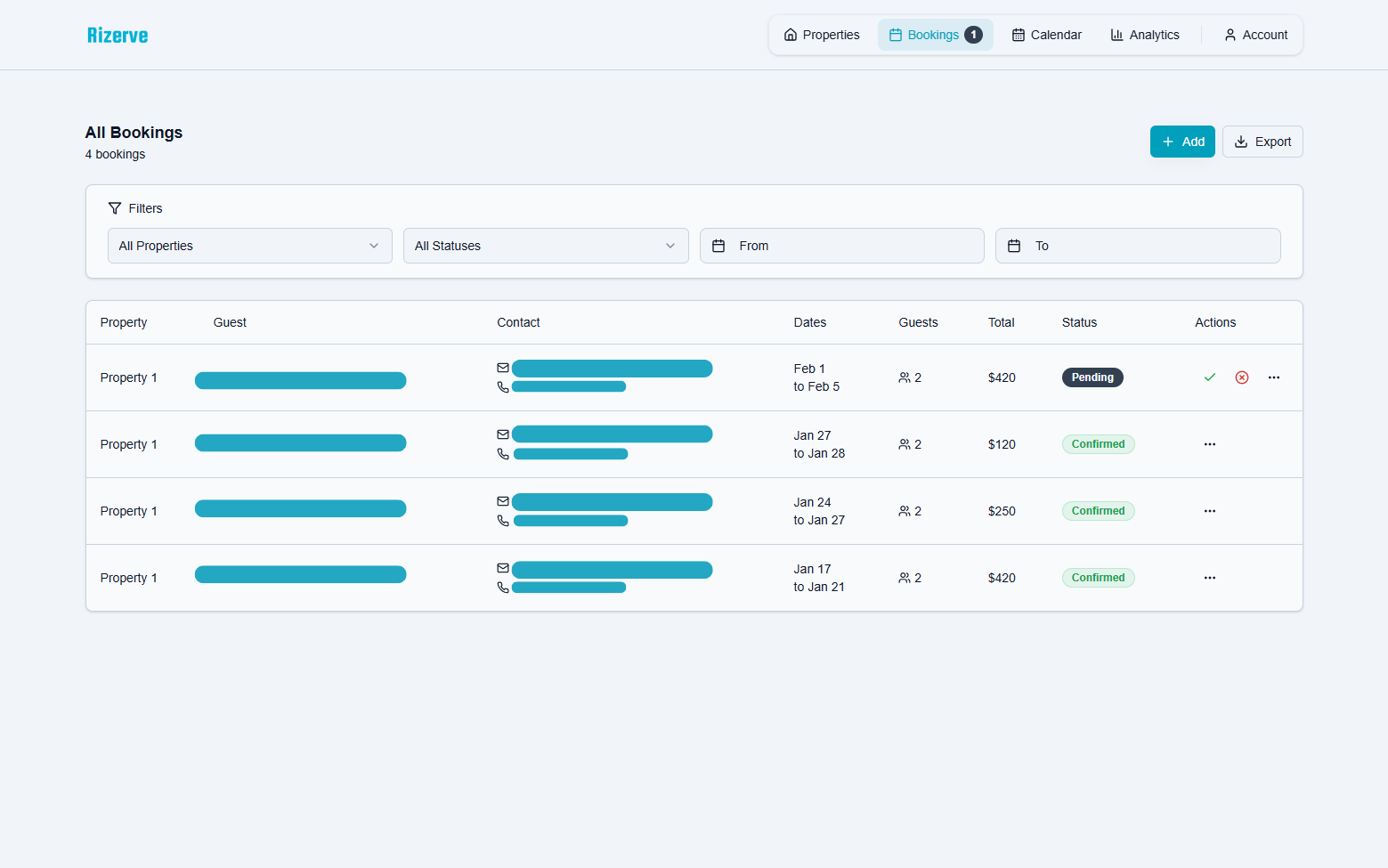Select the Filters funnel icon
This screenshot has height=868, width=1388.
pos(115,207)
